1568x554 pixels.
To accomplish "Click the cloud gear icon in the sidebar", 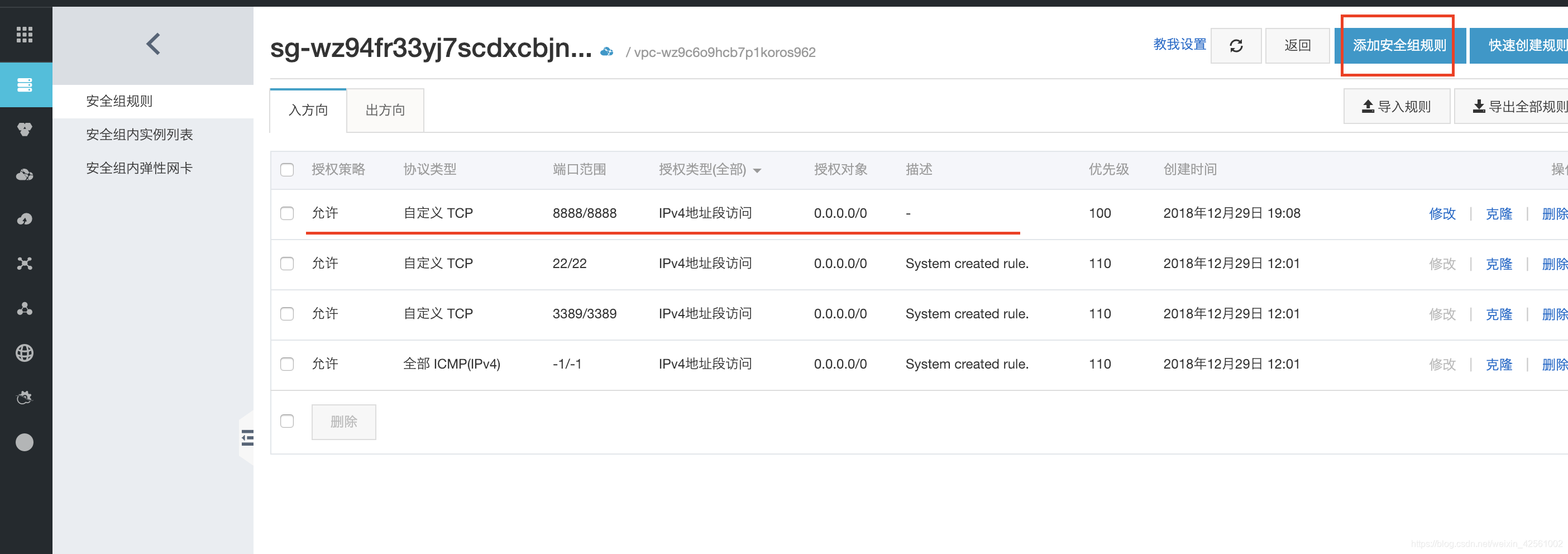I will pyautogui.click(x=25, y=398).
